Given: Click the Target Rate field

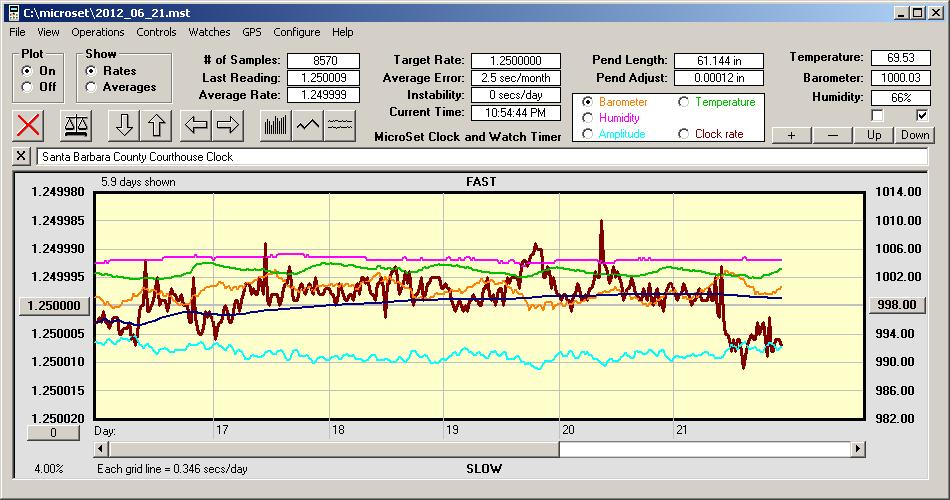Looking at the screenshot, I should pos(516,61).
